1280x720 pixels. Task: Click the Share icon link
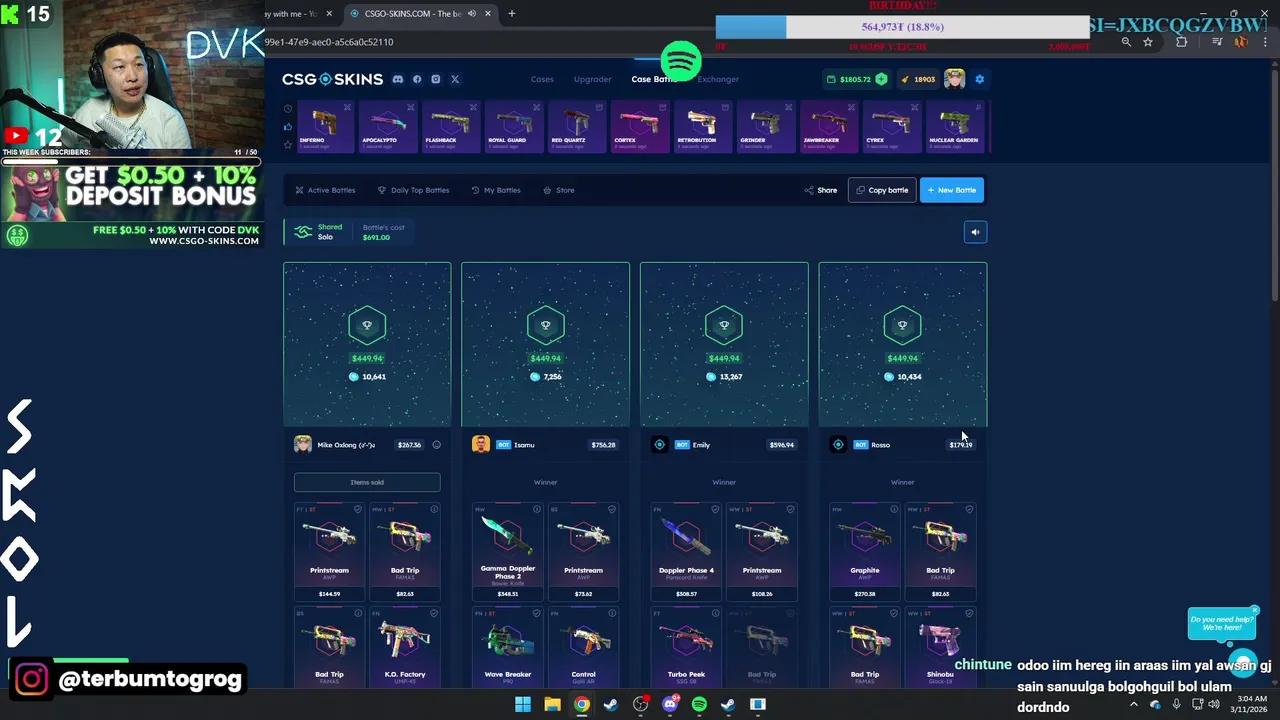point(821,190)
